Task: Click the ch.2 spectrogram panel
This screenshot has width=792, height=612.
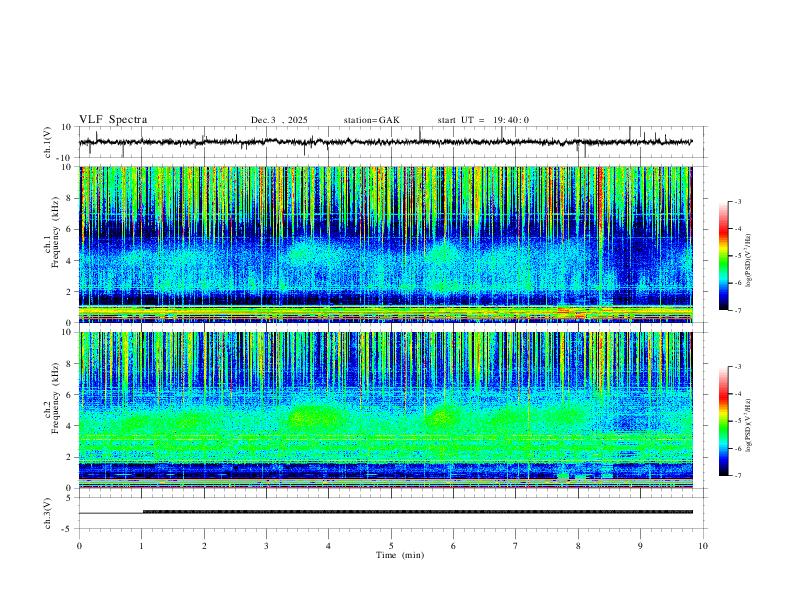Action: (386, 410)
